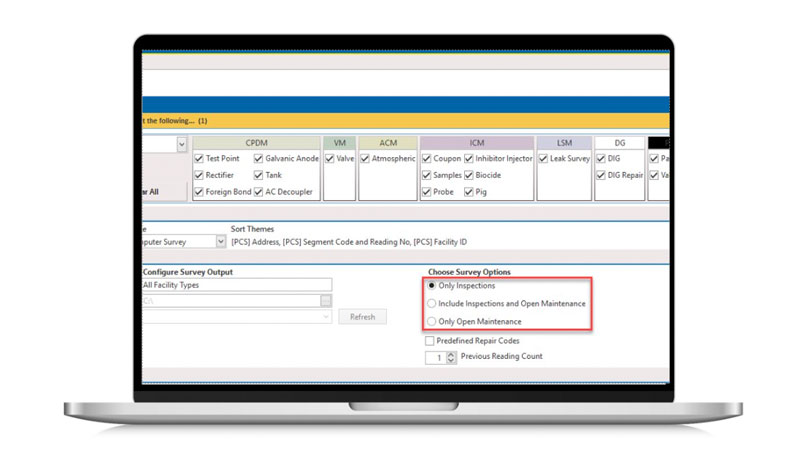Uncheck the Valve checkbox under VM
The width and height of the screenshot is (800, 450).
click(x=330, y=159)
